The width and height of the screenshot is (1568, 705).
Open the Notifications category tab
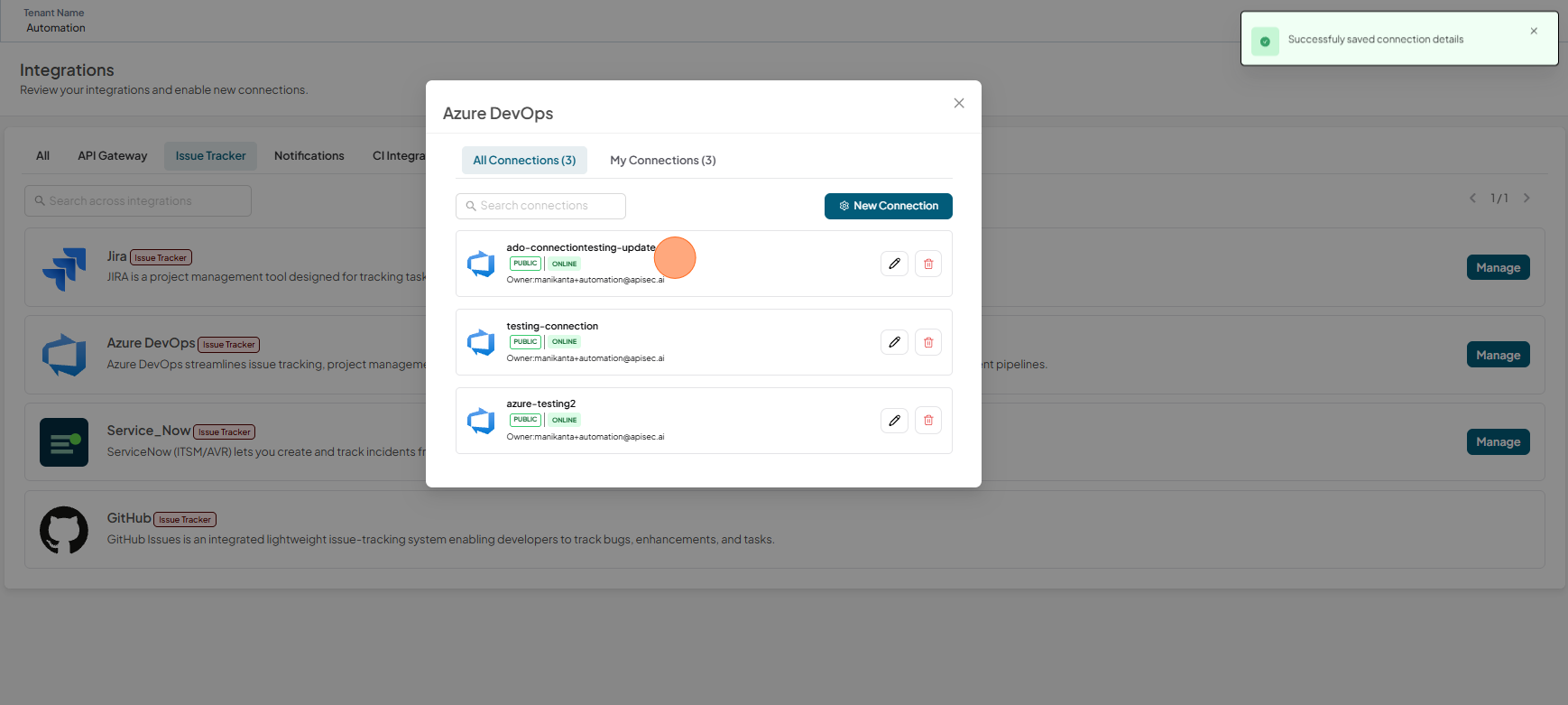[x=309, y=155]
